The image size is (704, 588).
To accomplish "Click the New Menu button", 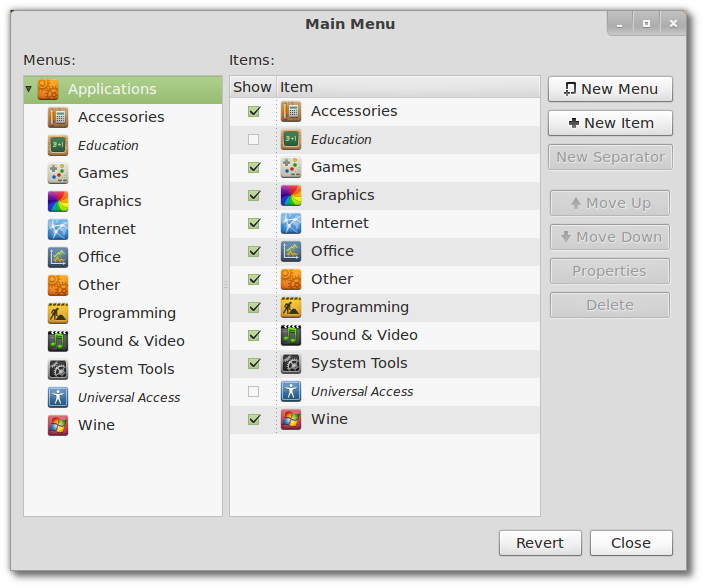I will (x=610, y=89).
